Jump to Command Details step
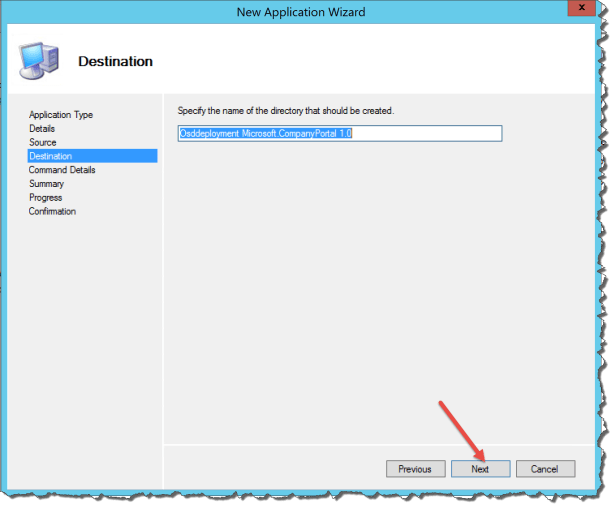 (x=62, y=170)
